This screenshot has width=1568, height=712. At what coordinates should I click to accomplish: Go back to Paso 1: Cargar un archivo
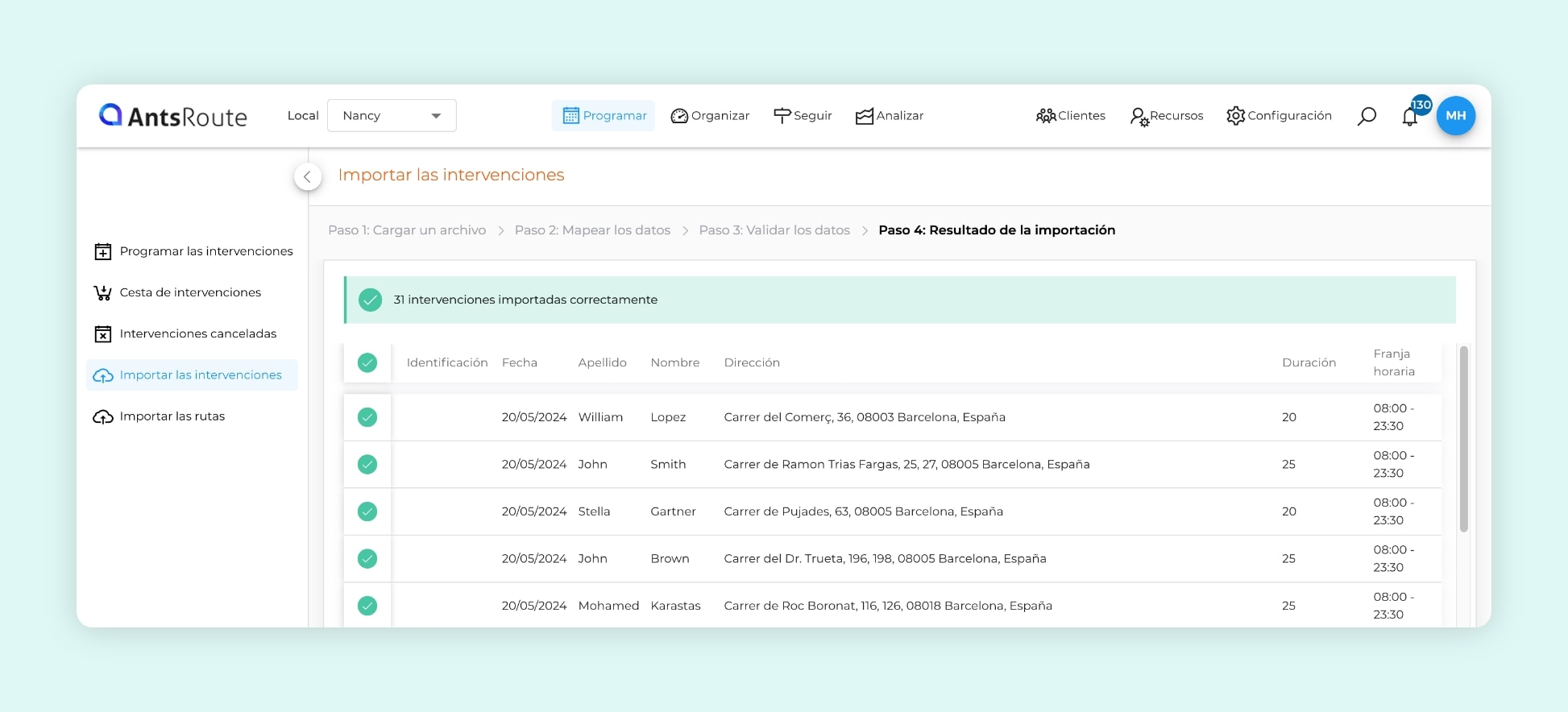[x=407, y=230]
